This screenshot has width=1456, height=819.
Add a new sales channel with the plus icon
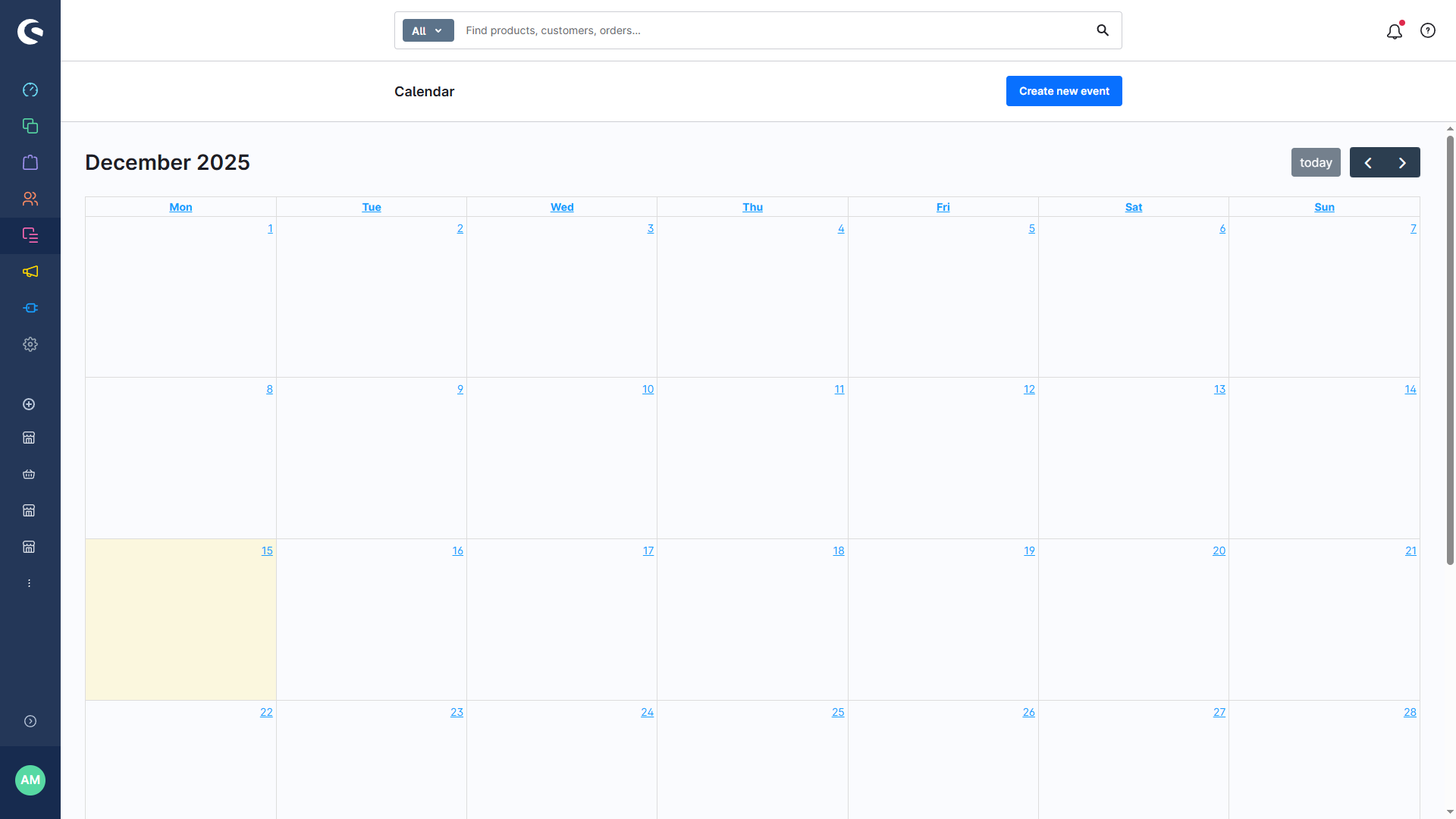pos(29,404)
